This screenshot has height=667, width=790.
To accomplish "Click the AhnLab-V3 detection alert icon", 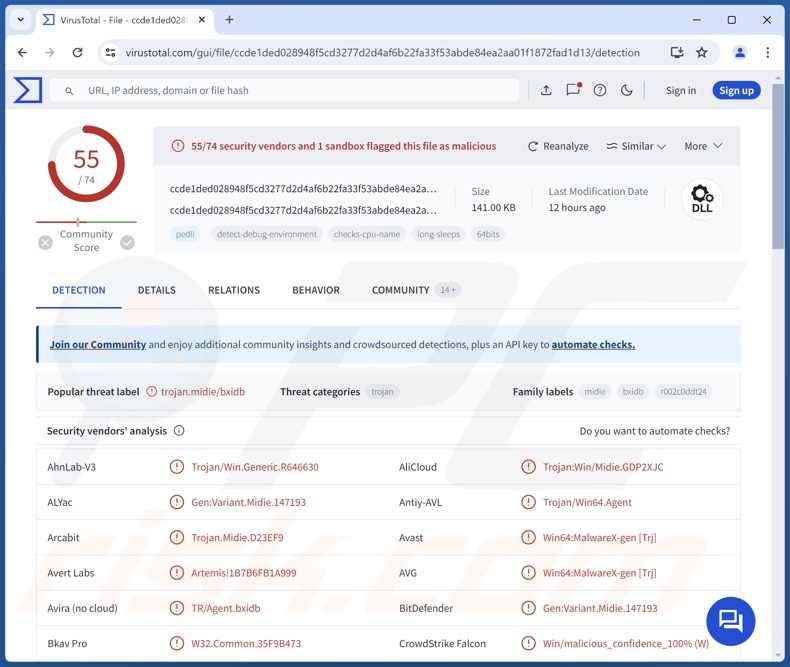I will 177,467.
